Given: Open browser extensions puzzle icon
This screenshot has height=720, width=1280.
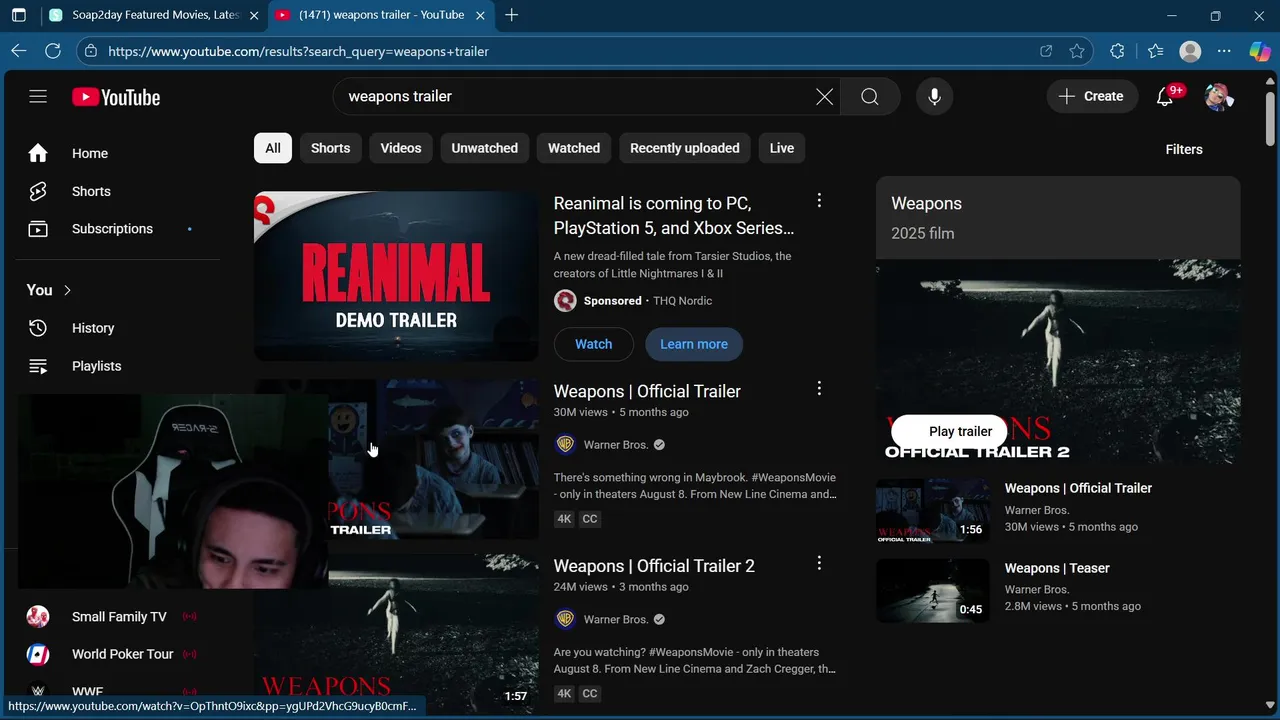Looking at the screenshot, I should tap(1117, 51).
